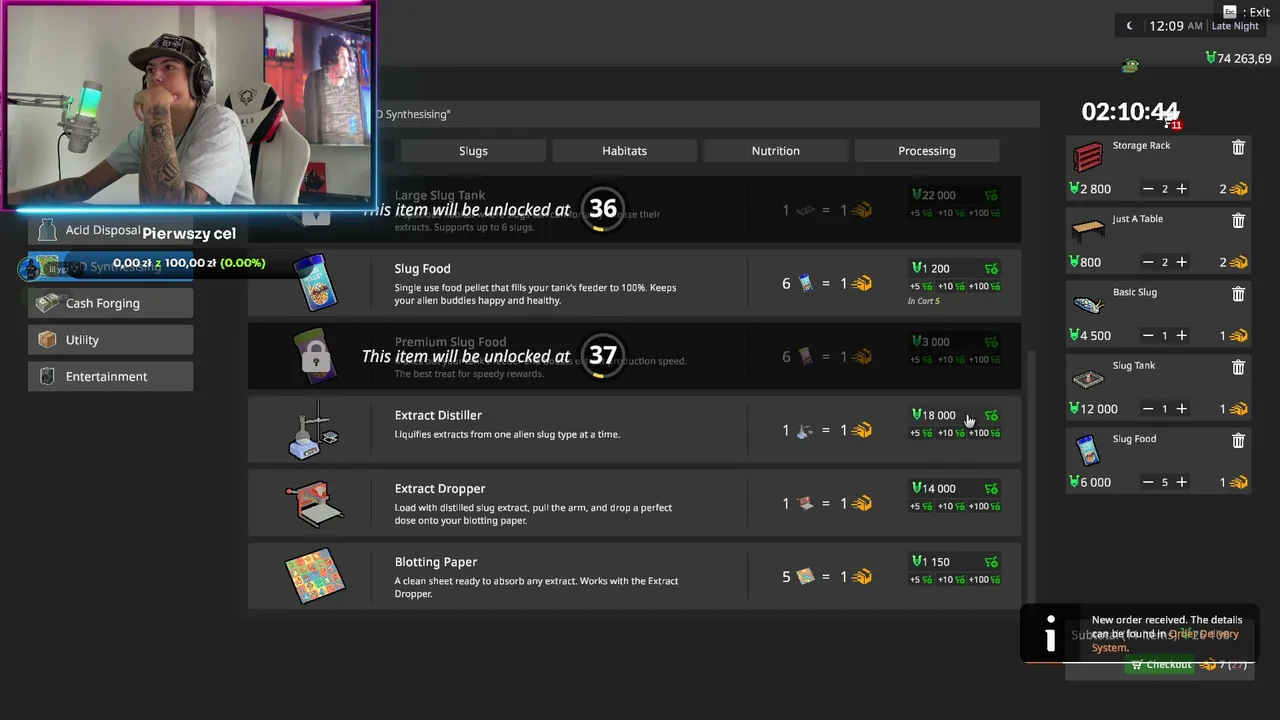Click the Blotting Paper product image
Screen dimensions: 1280x720
[315, 576]
